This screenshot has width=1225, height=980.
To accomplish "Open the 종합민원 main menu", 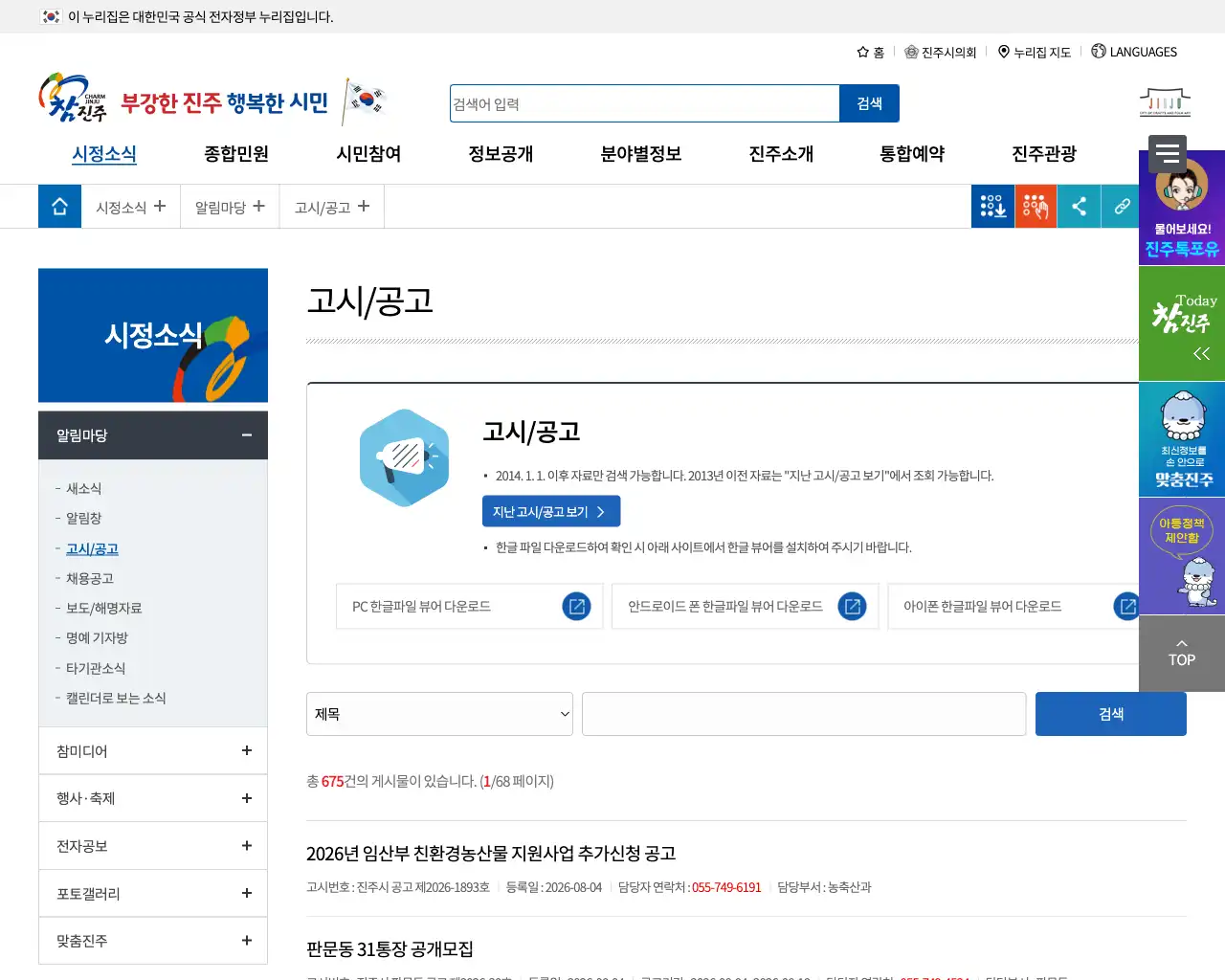I will tap(236, 154).
